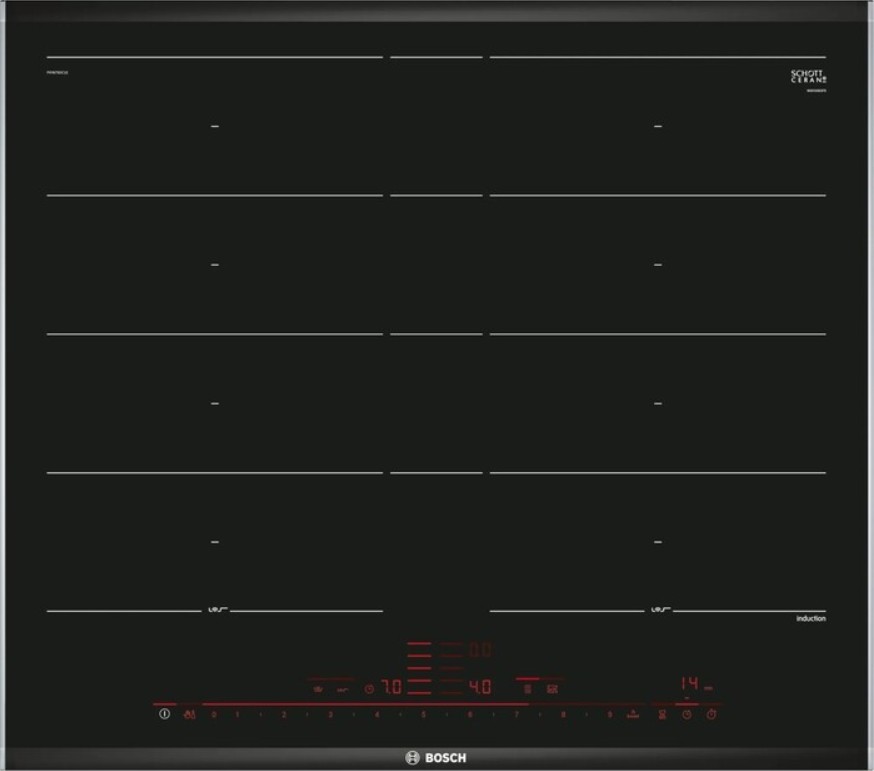Tap the cooking timer clock icon
Screen dimensions: 874x771
(x=687, y=715)
